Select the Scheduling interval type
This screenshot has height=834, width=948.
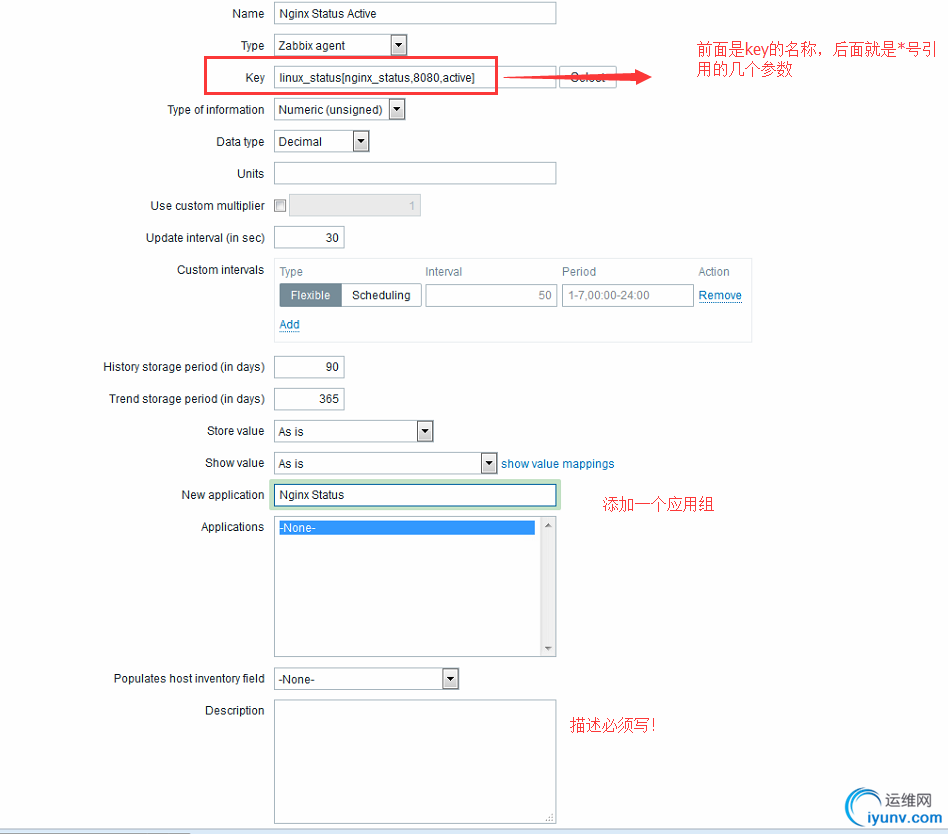(381, 295)
